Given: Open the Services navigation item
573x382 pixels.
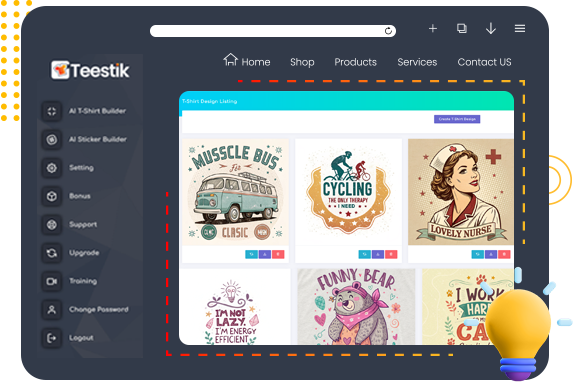Looking at the screenshot, I should 417,62.
